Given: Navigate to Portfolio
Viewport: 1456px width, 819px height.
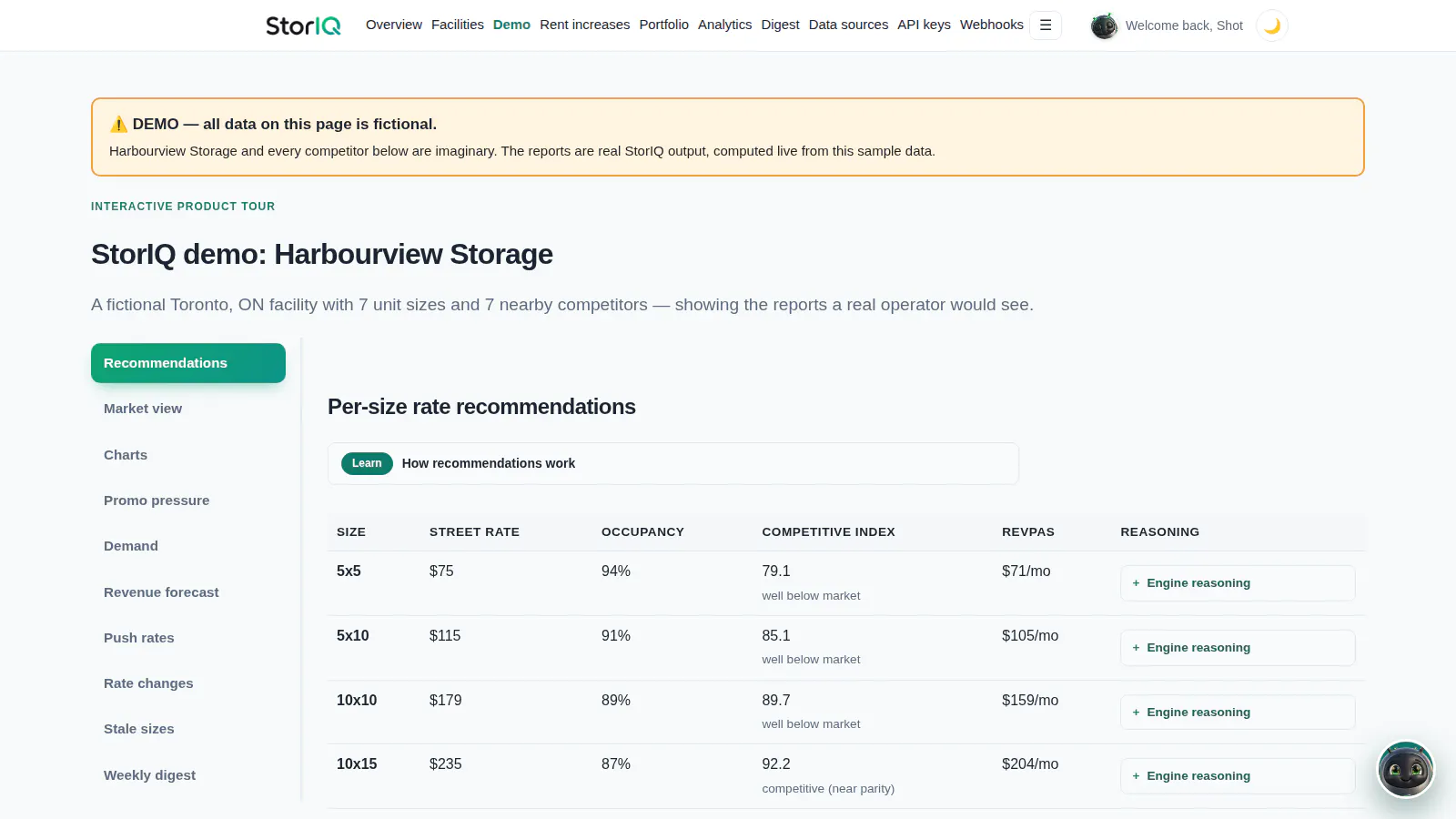Looking at the screenshot, I should coord(664,25).
